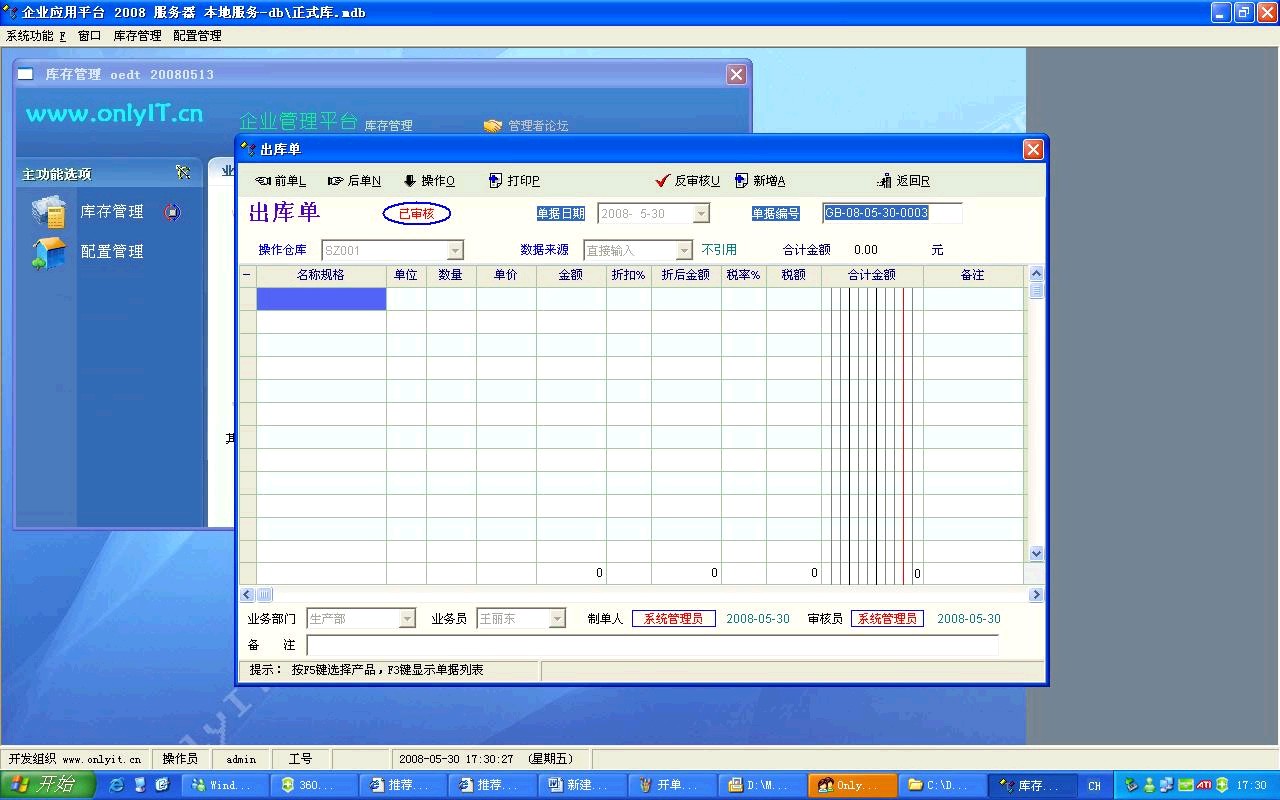Screen dimensions: 1280x800
Task: Expand the 操作仓库 warehouse dropdown
Action: tap(455, 250)
